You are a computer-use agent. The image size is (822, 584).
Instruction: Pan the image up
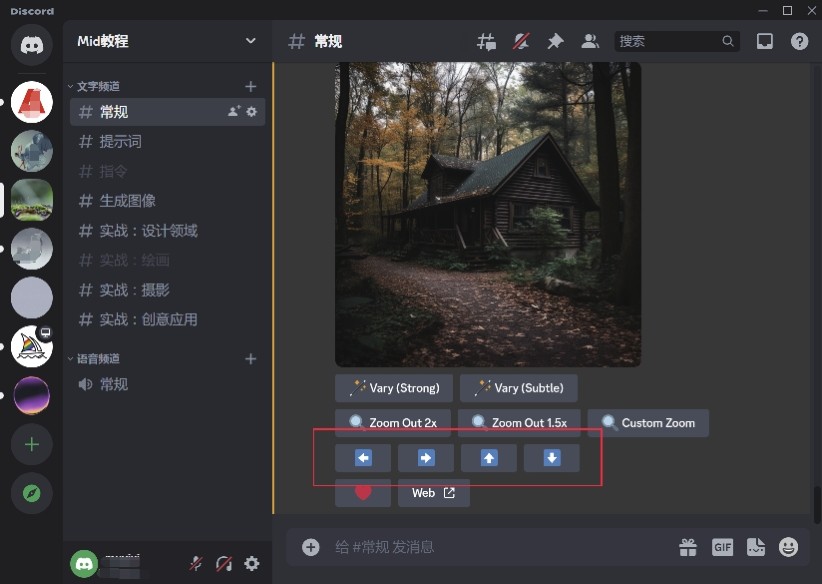(x=489, y=458)
